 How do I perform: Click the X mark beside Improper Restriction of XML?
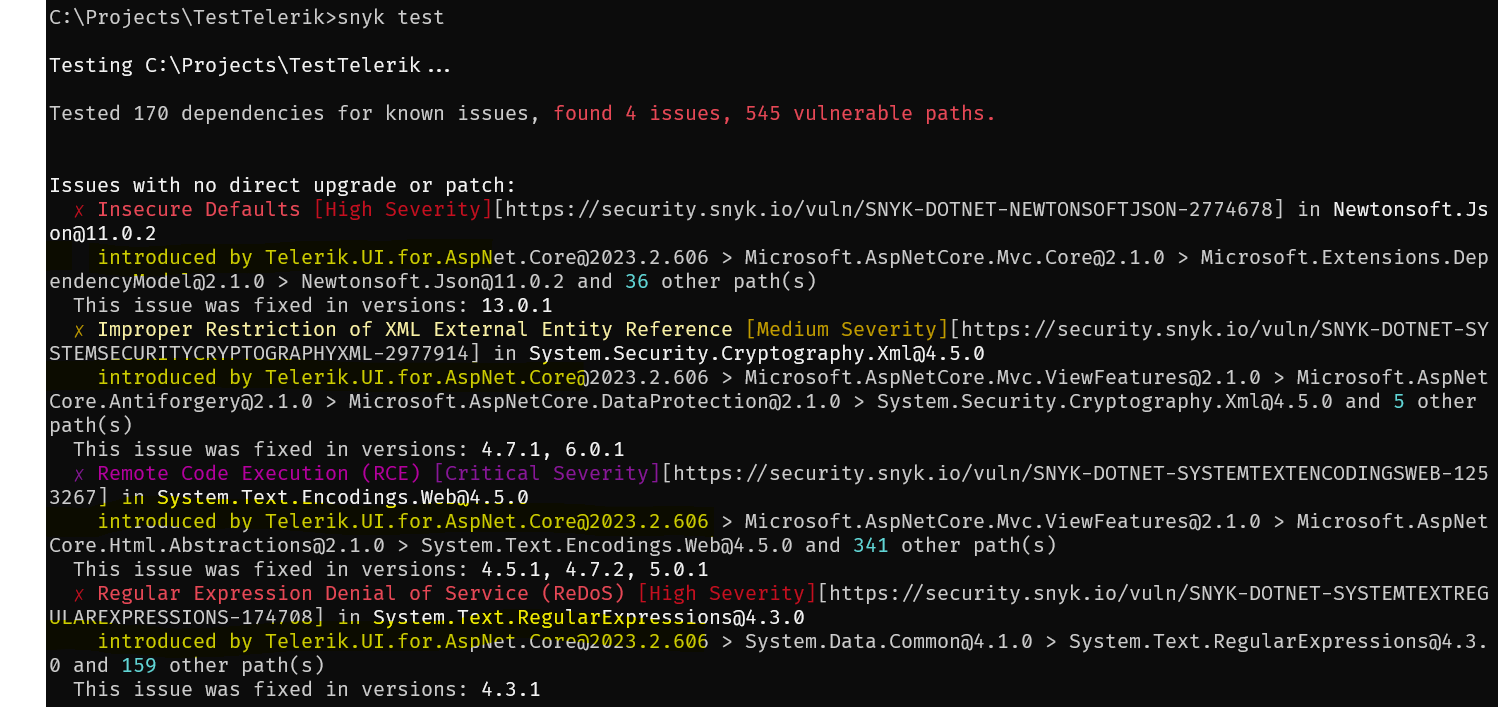click(79, 330)
